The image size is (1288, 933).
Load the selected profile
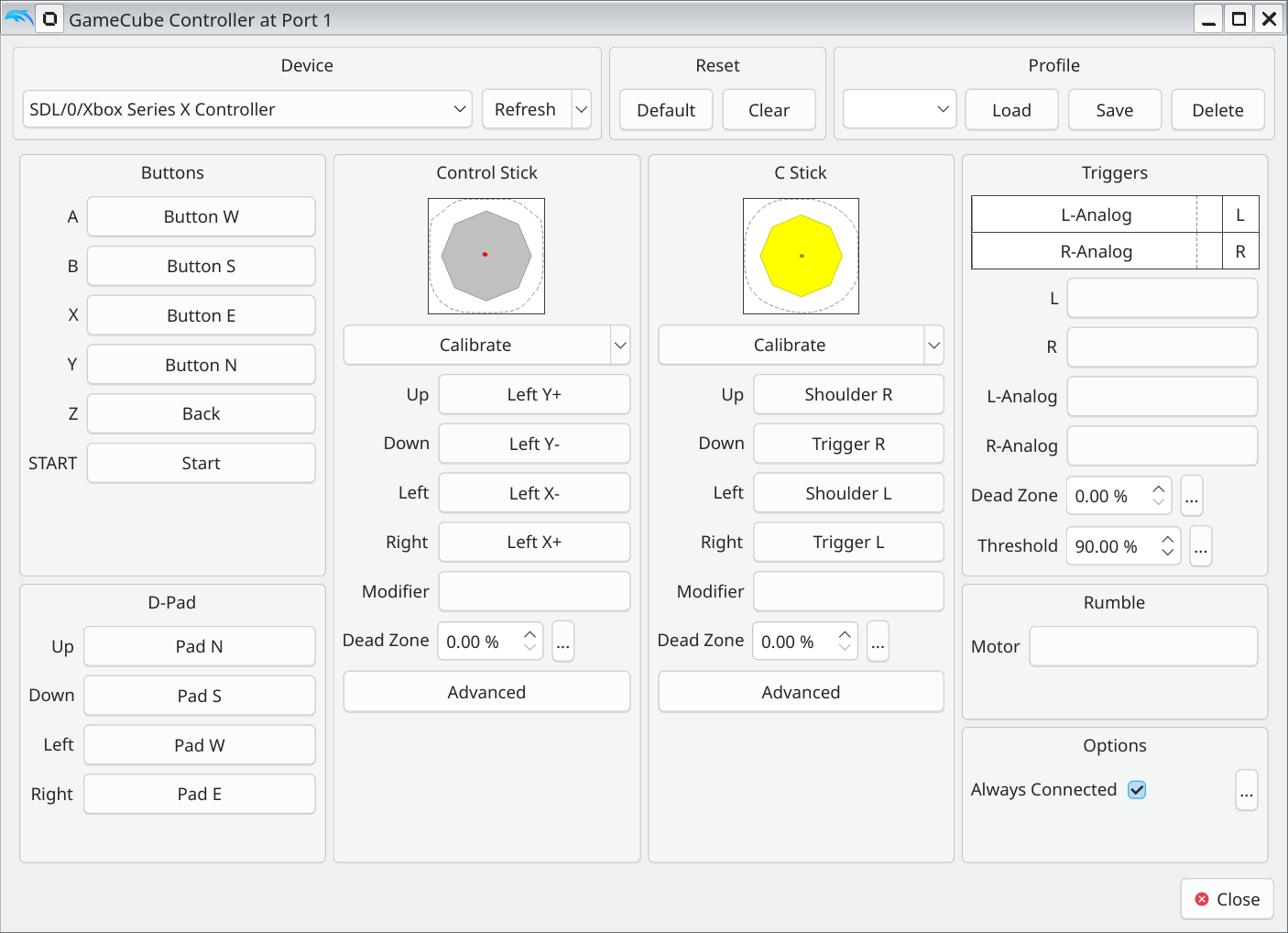click(1012, 110)
